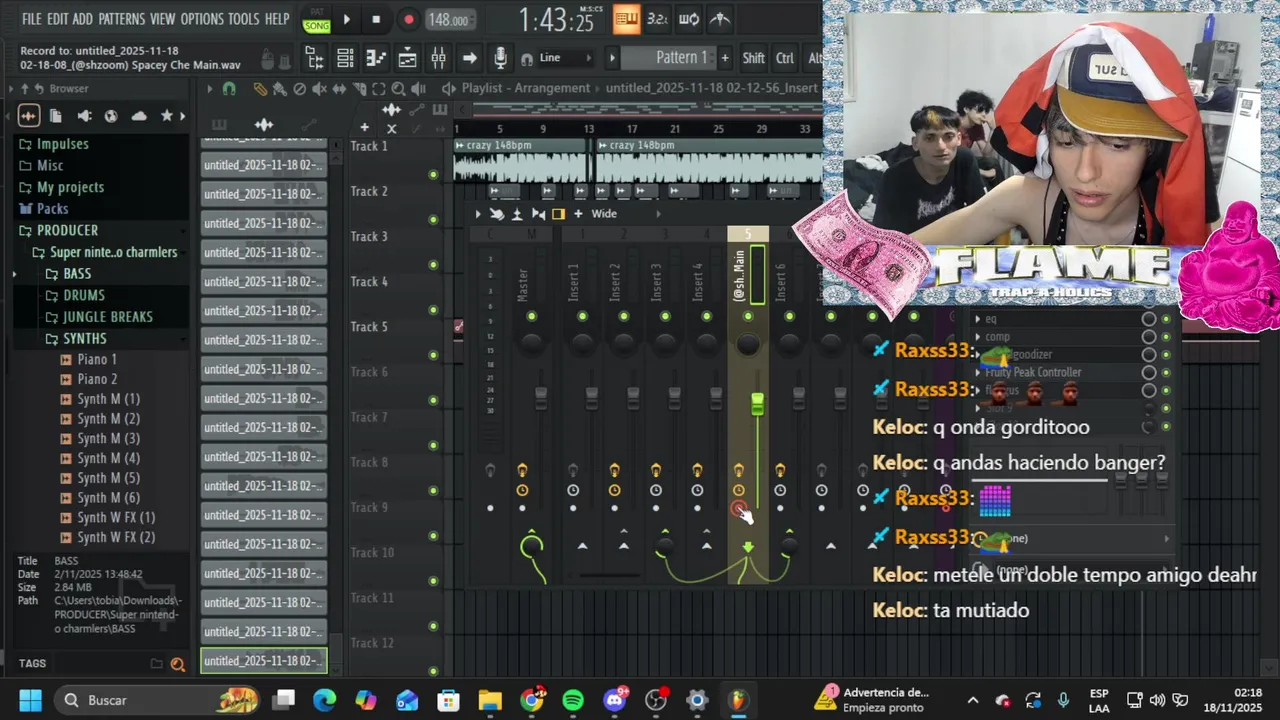Select the playlist snap magnet icon
Viewport: 1280px width, 720px height.
(229, 88)
